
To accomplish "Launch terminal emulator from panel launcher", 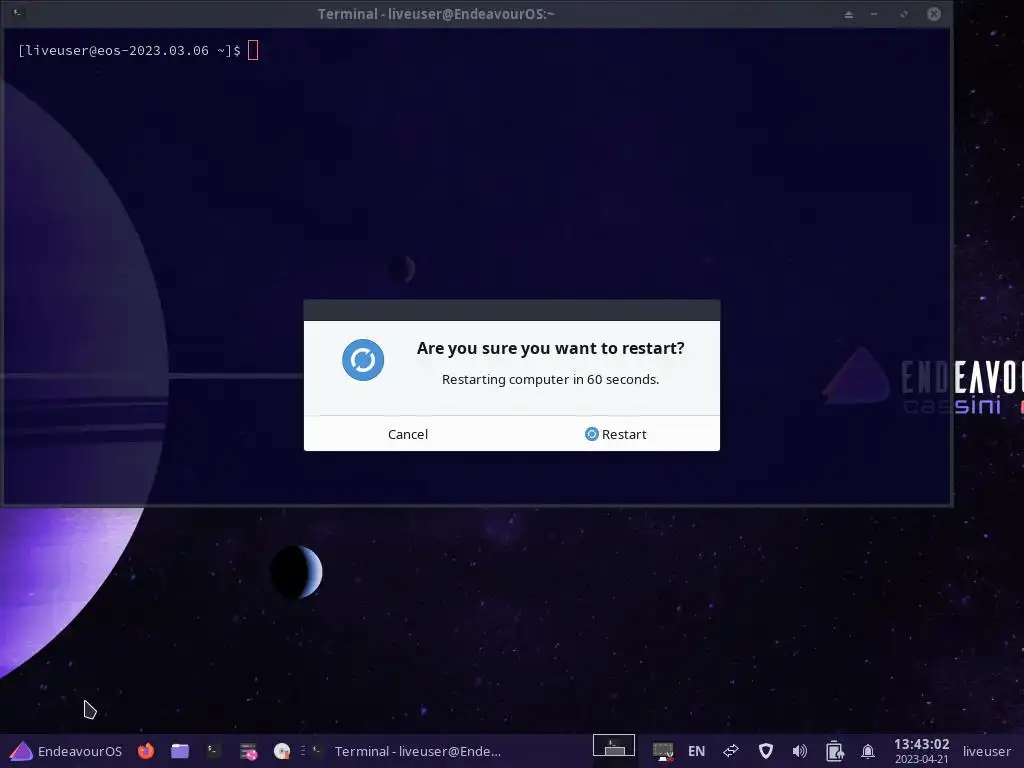I will (x=214, y=751).
